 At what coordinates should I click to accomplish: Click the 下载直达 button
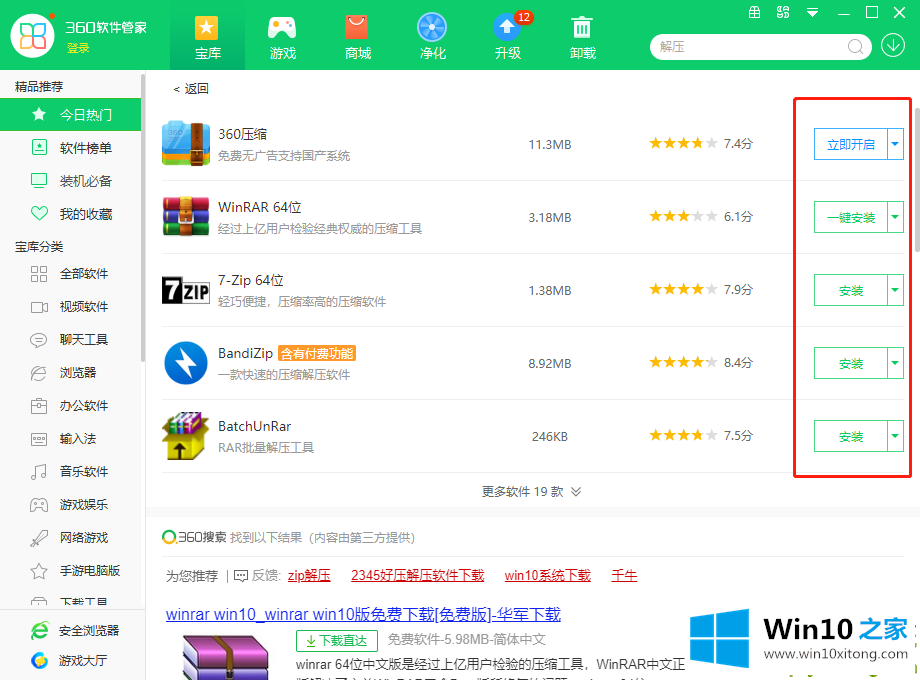coord(337,641)
